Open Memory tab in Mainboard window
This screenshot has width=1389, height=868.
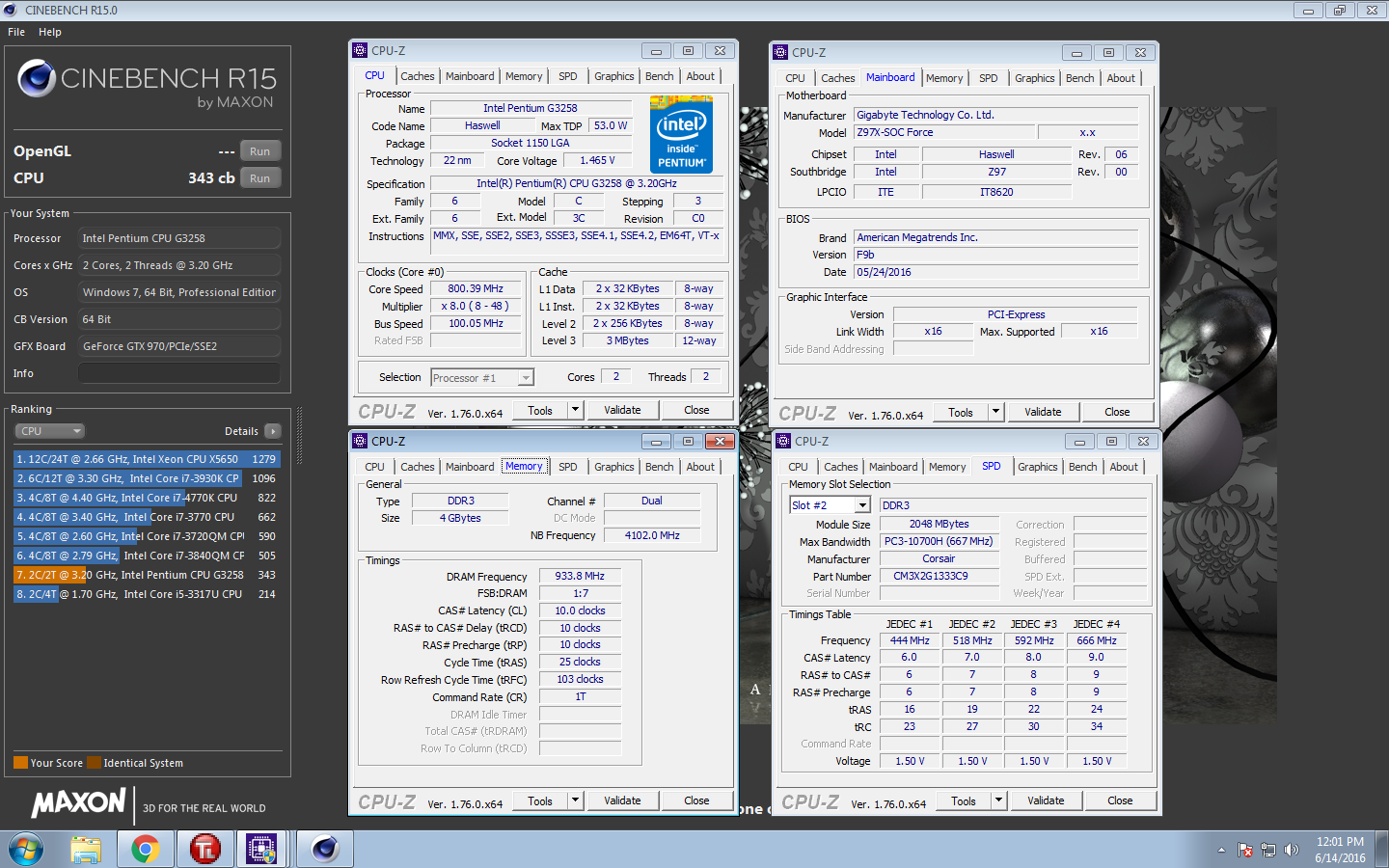tap(944, 78)
